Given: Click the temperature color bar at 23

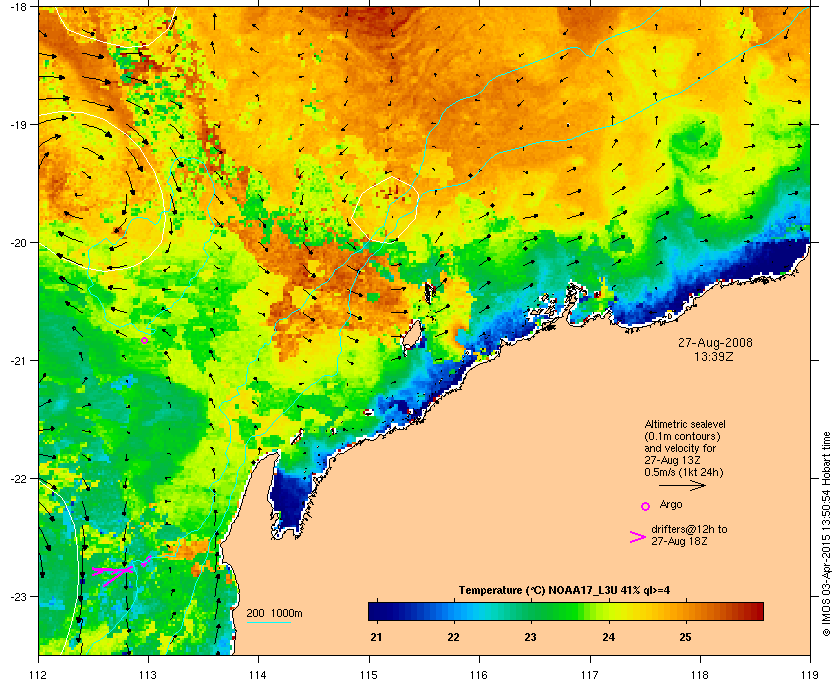Looking at the screenshot, I should coord(531,611).
